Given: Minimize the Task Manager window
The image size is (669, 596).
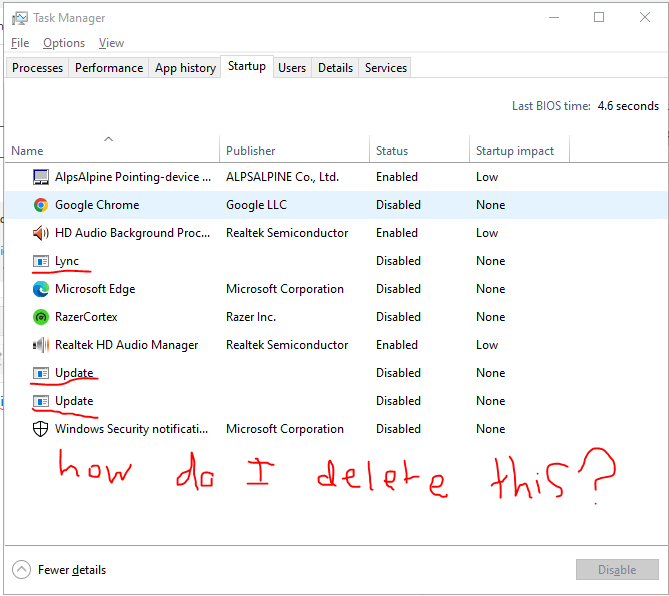Looking at the screenshot, I should click(554, 17).
